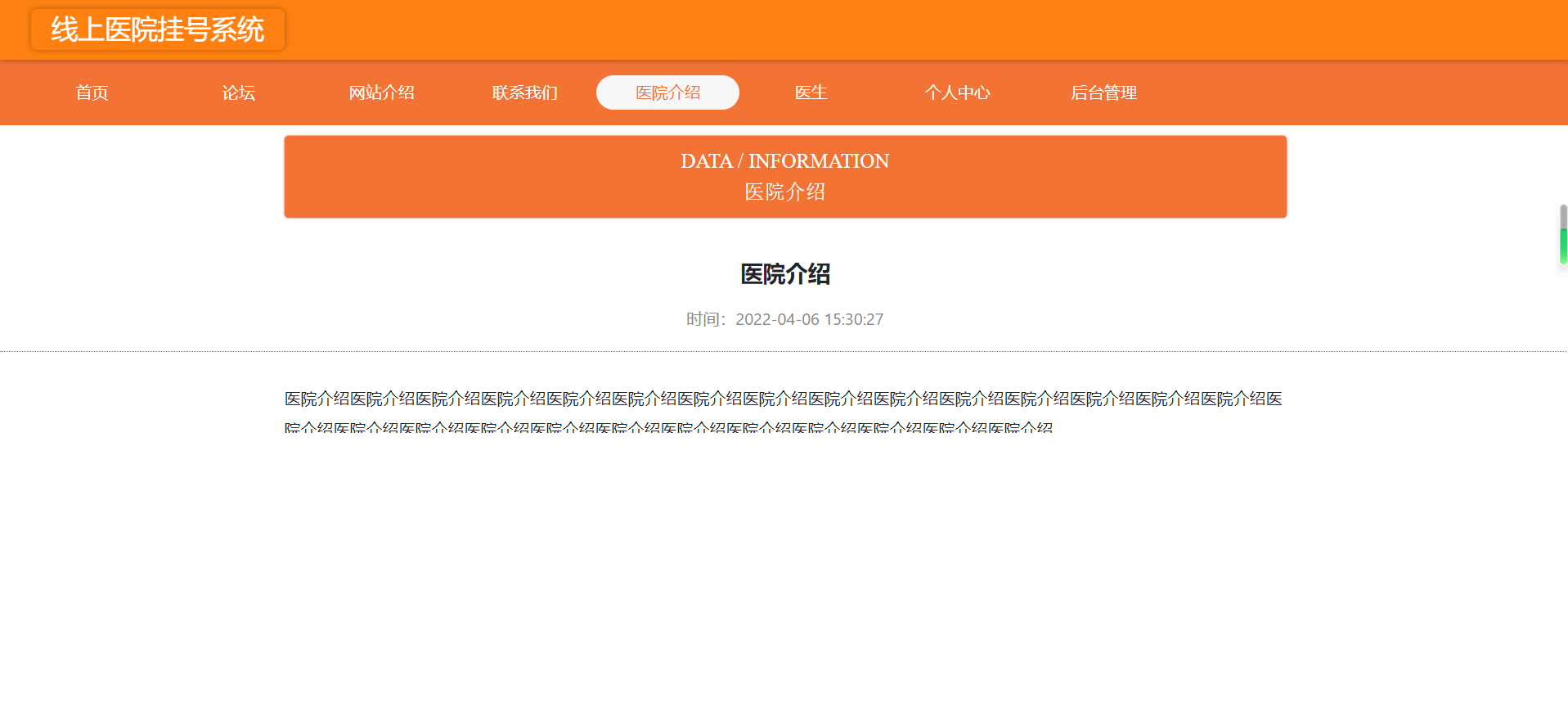The image size is (1568, 717).
Task: Click the 医院介绍 subtitle in the orange banner
Action: (x=785, y=192)
